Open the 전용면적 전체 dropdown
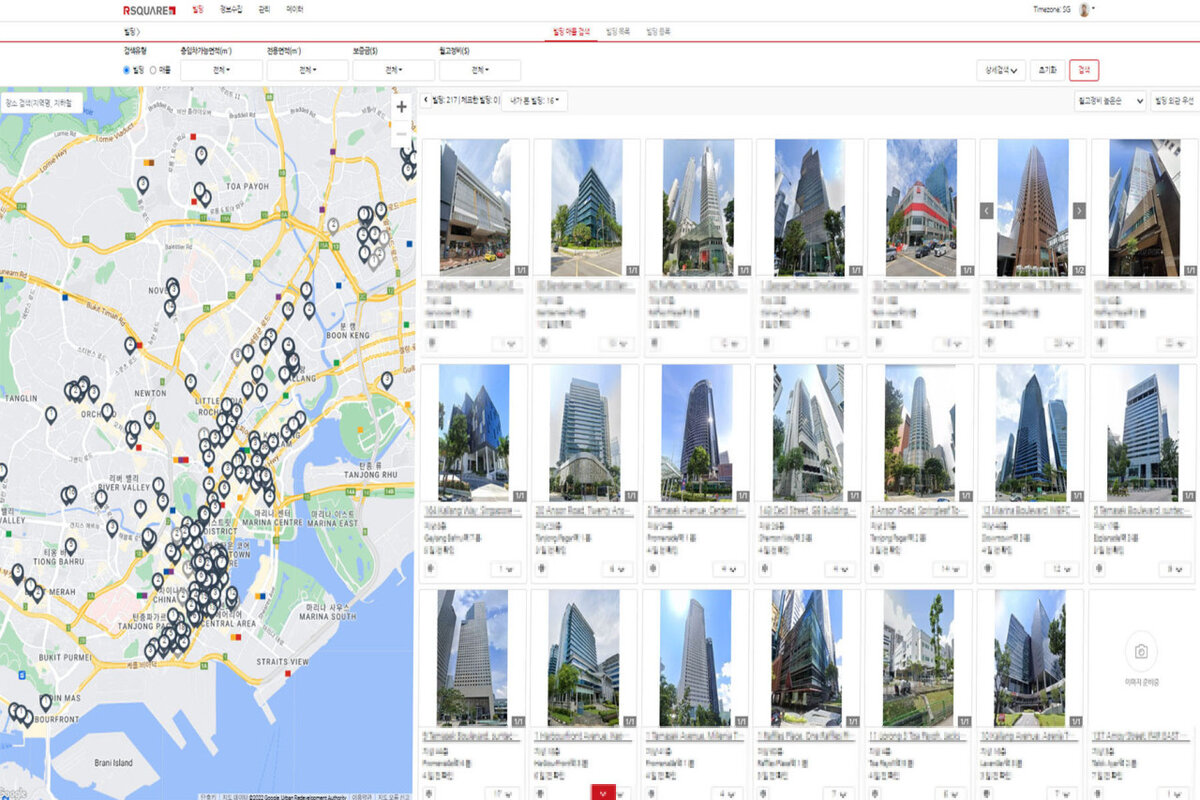This screenshot has width=1200, height=800. click(307, 70)
